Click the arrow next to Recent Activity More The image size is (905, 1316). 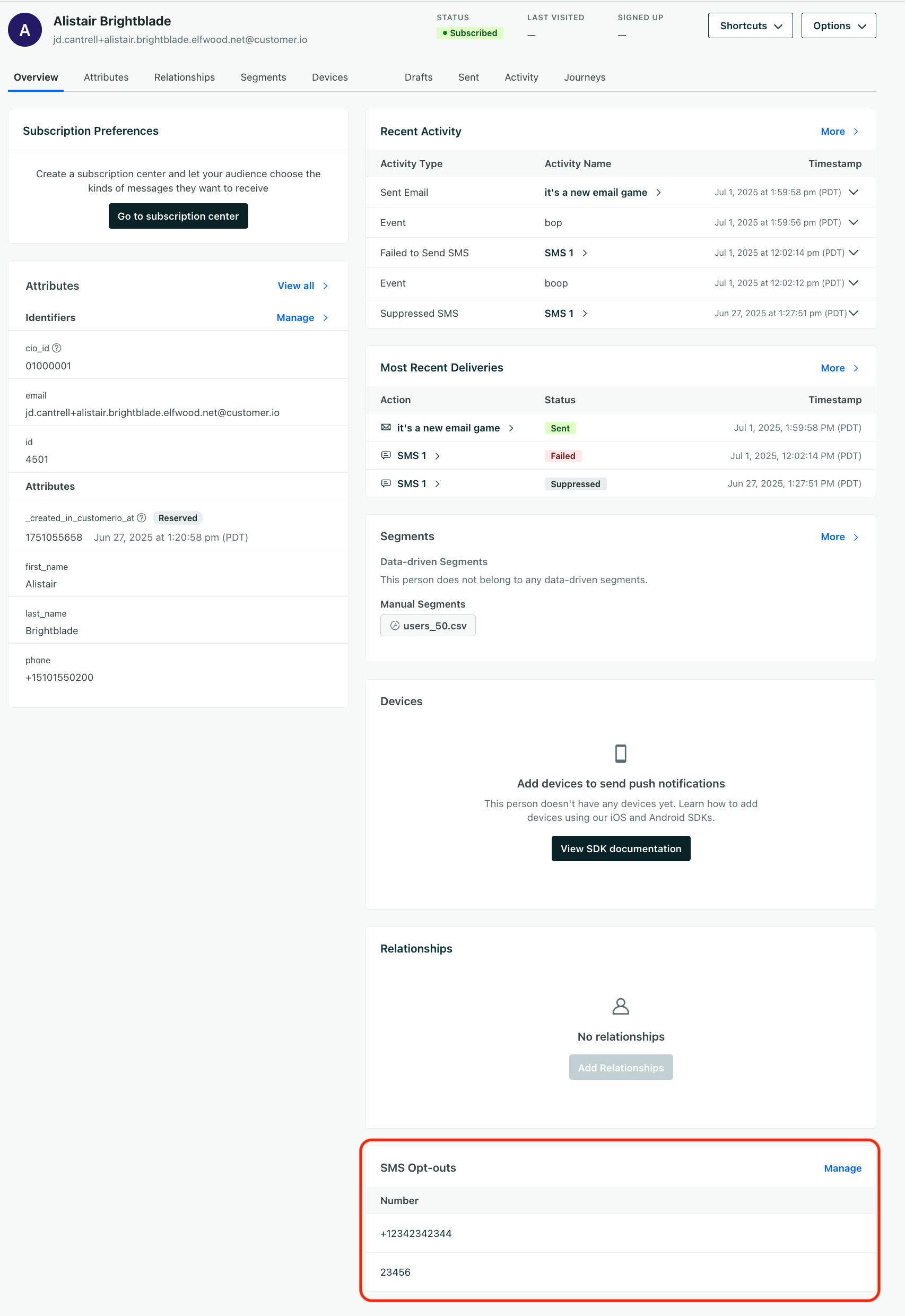click(x=856, y=132)
